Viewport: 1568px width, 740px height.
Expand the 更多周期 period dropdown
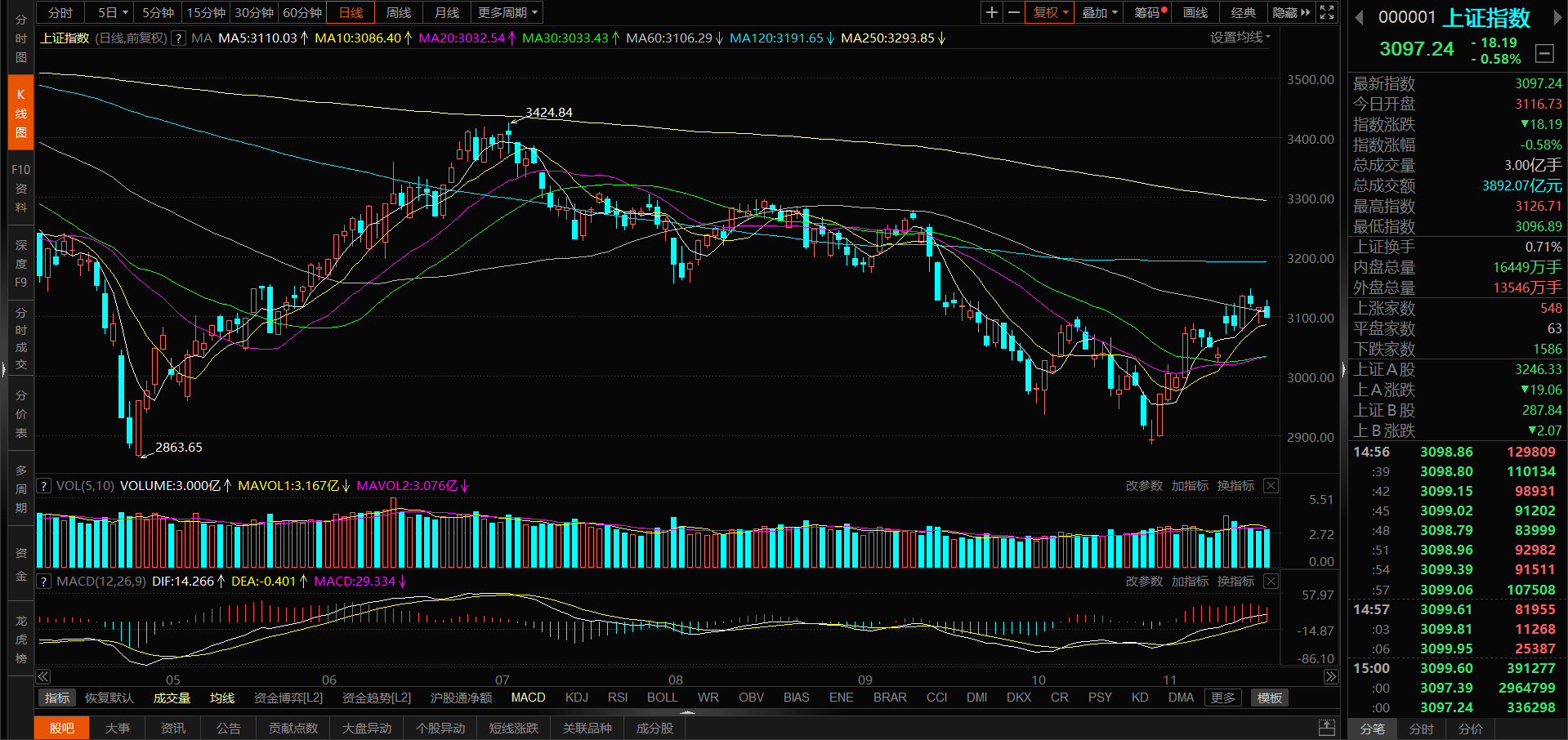tap(507, 12)
